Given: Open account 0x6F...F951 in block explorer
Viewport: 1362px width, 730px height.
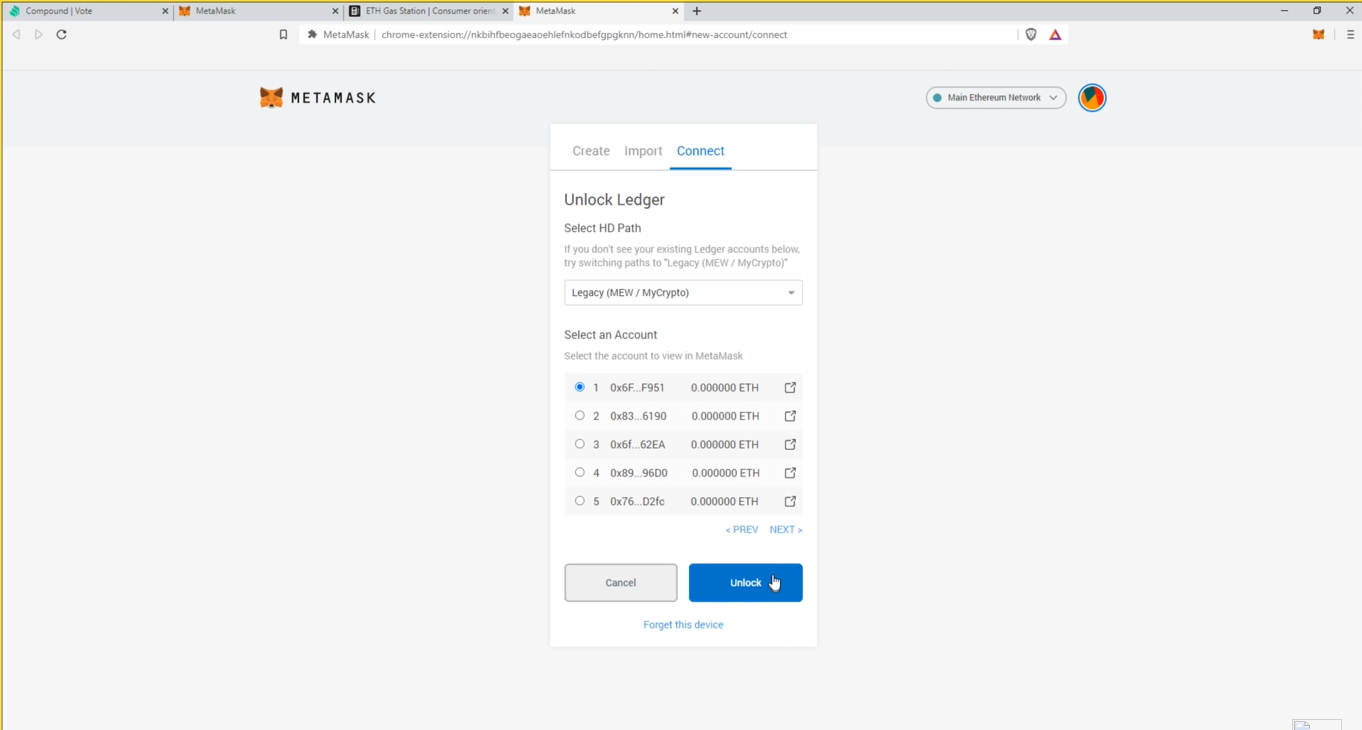Looking at the screenshot, I should tap(790, 387).
